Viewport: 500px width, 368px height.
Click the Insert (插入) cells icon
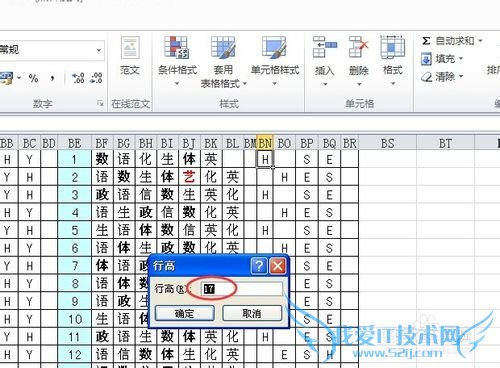pyautogui.click(x=324, y=47)
